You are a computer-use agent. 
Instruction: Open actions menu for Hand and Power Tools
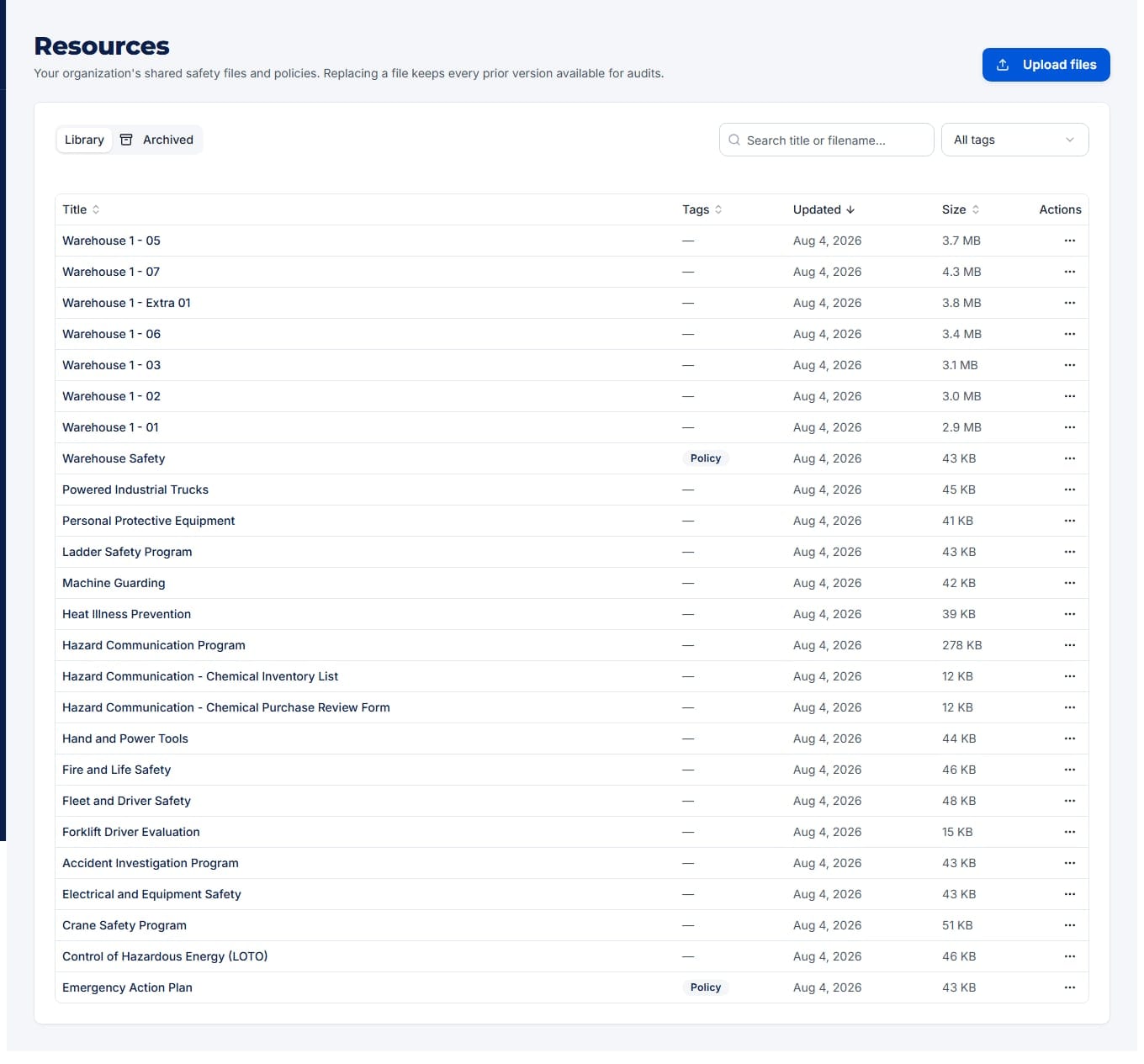[1069, 738]
